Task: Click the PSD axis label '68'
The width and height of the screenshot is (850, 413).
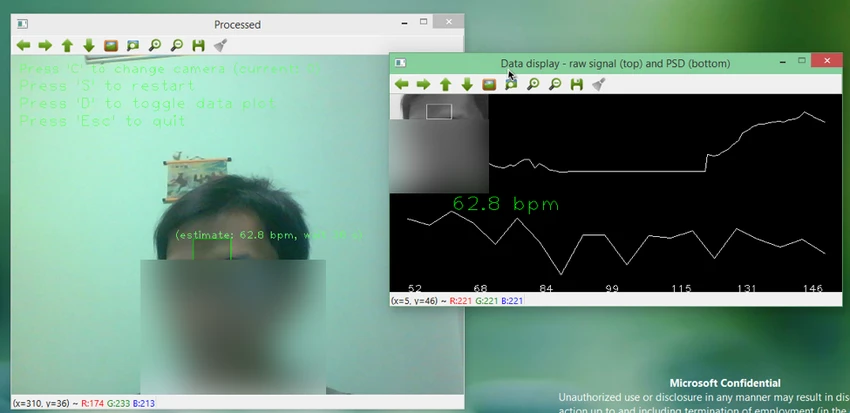Action: click(480, 288)
